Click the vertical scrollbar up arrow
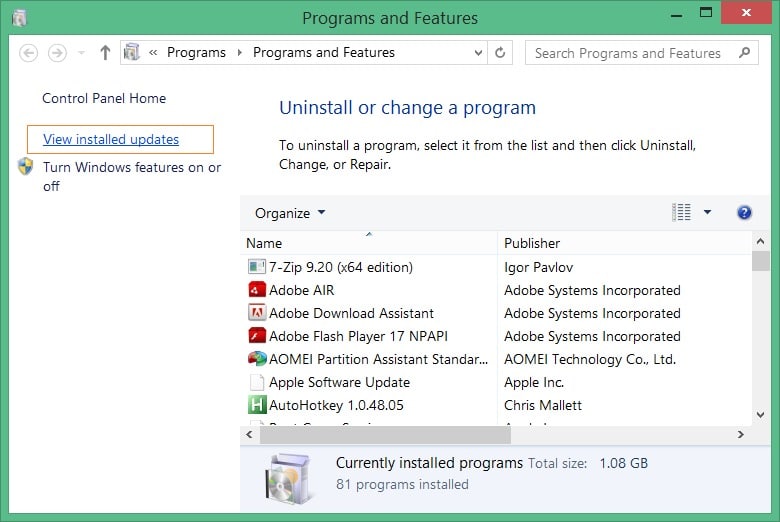 pos(761,241)
